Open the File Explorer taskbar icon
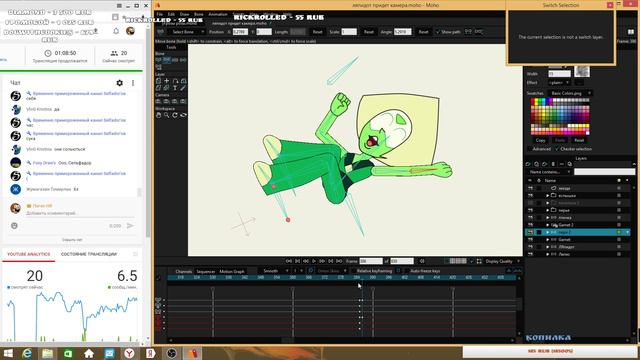This screenshot has width=640, height=360. pos(47,353)
